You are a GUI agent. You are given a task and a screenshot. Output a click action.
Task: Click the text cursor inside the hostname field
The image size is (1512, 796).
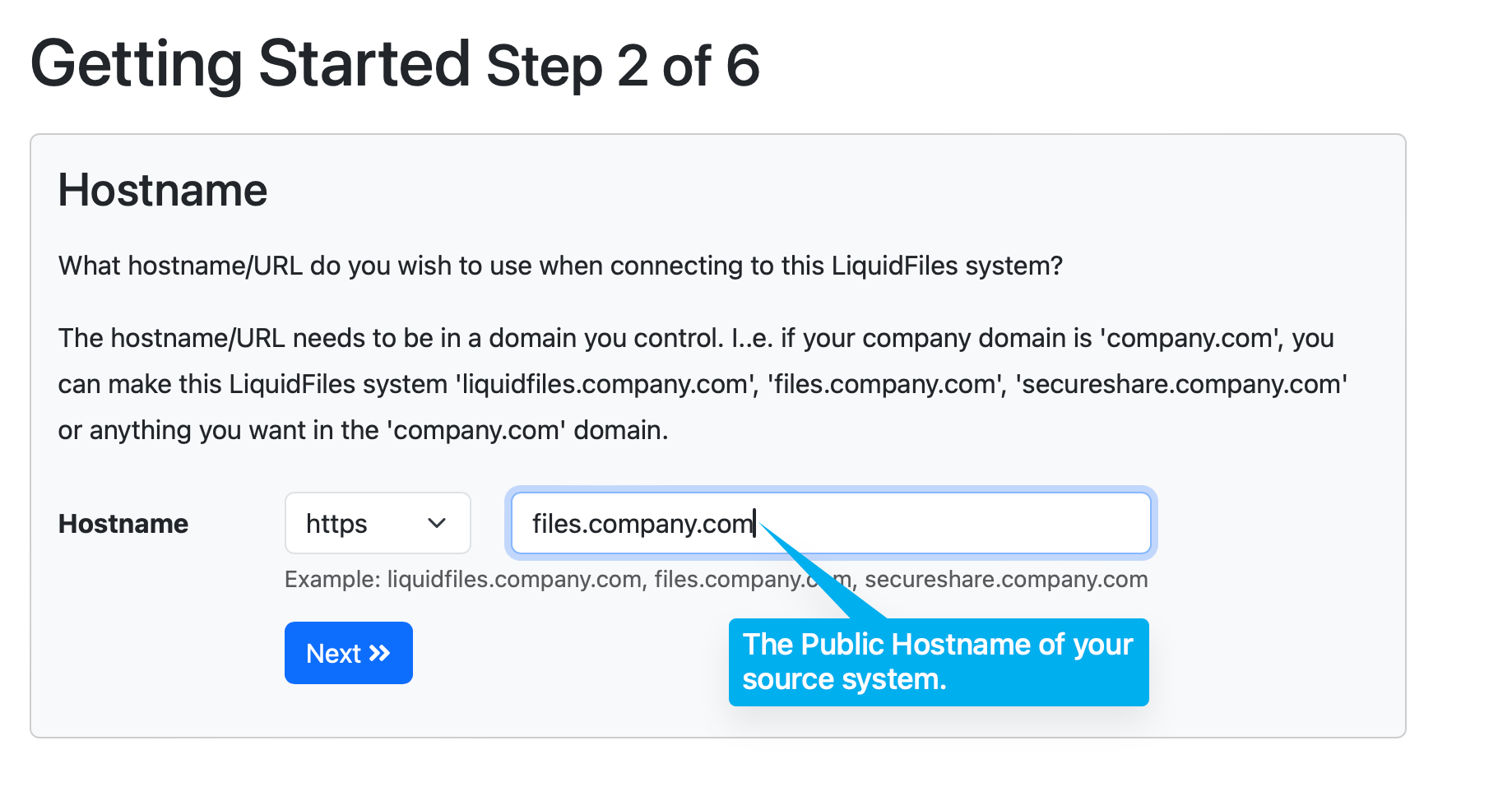(x=754, y=523)
